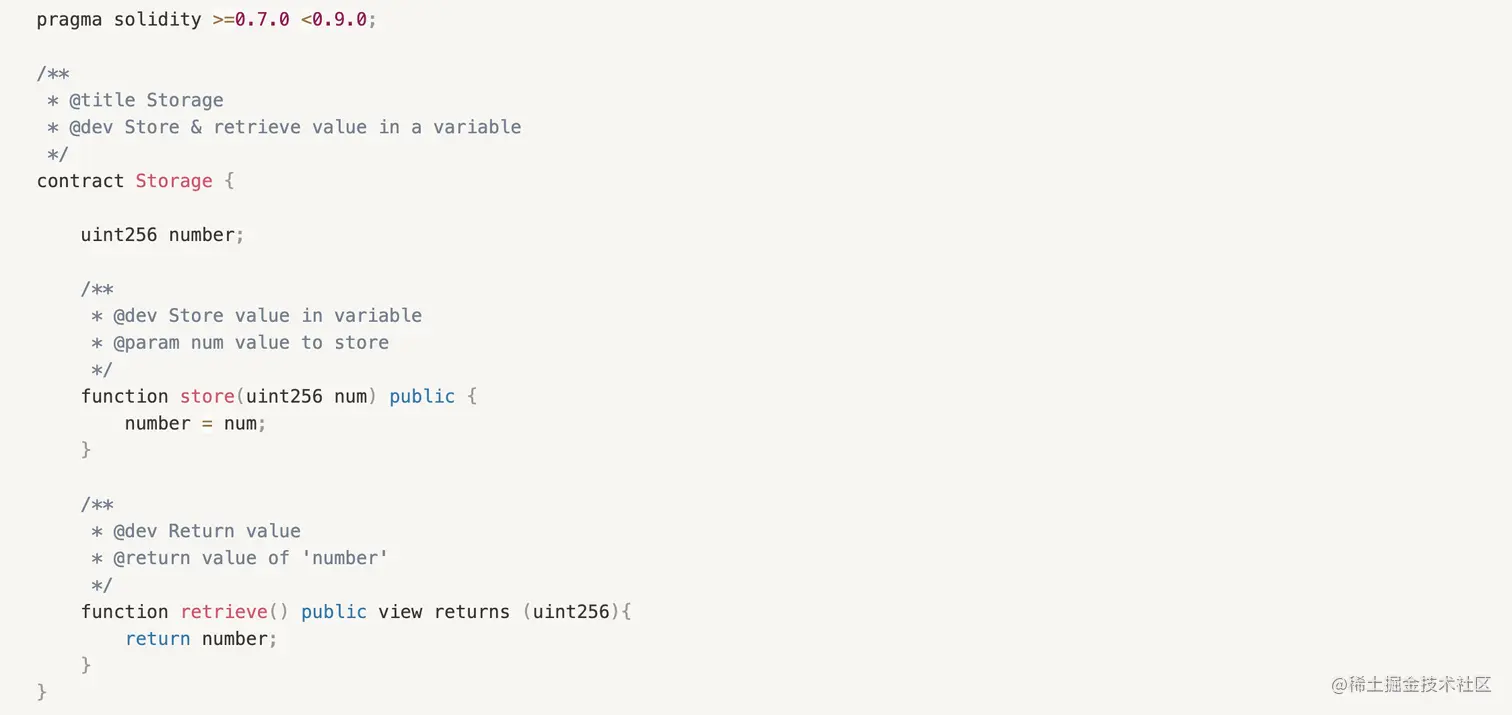Click the view keyword in the retrieve function
The height and width of the screenshot is (715, 1512).
[x=400, y=612]
